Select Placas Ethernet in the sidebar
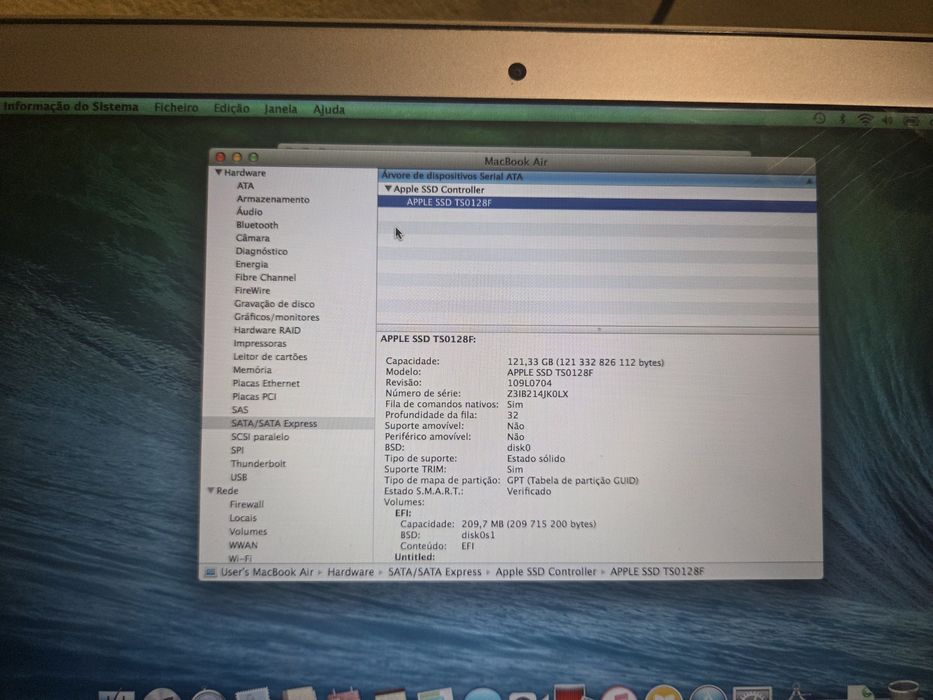 pos(266,383)
